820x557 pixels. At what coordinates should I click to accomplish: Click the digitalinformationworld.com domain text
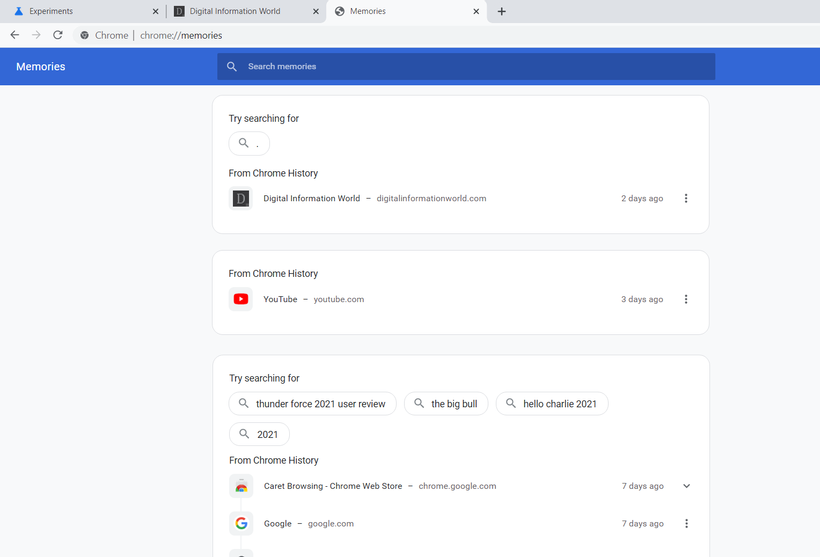pyautogui.click(x=431, y=198)
